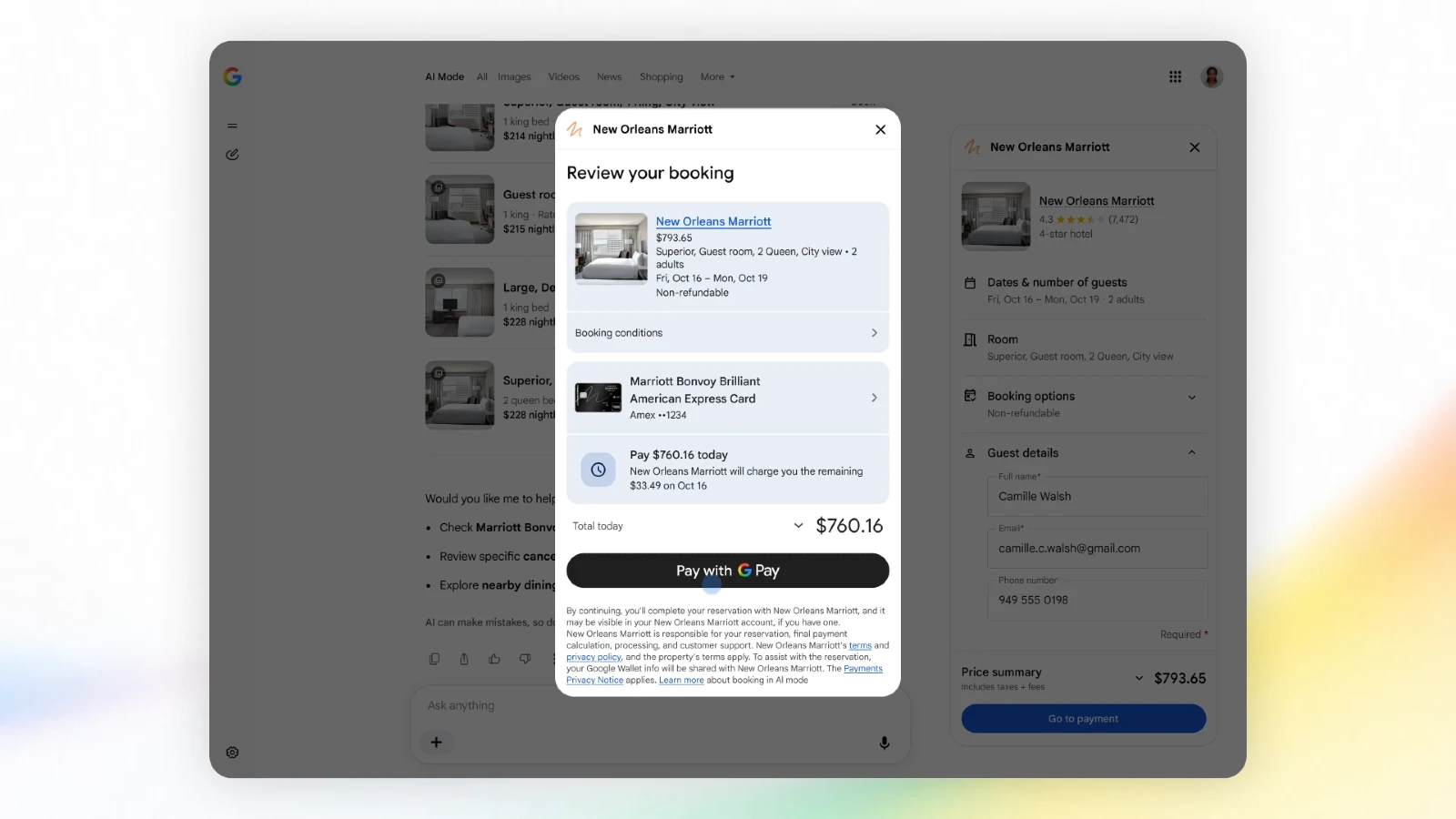
Task: Open the Marriott Bonvoy Brilliant card selector
Action: (x=728, y=398)
